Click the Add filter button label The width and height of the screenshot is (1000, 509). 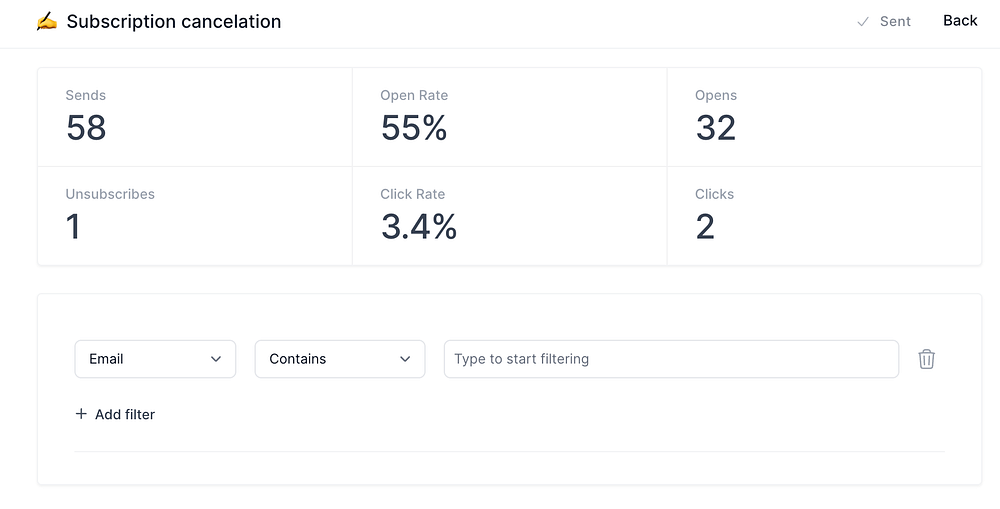pyautogui.click(x=125, y=414)
